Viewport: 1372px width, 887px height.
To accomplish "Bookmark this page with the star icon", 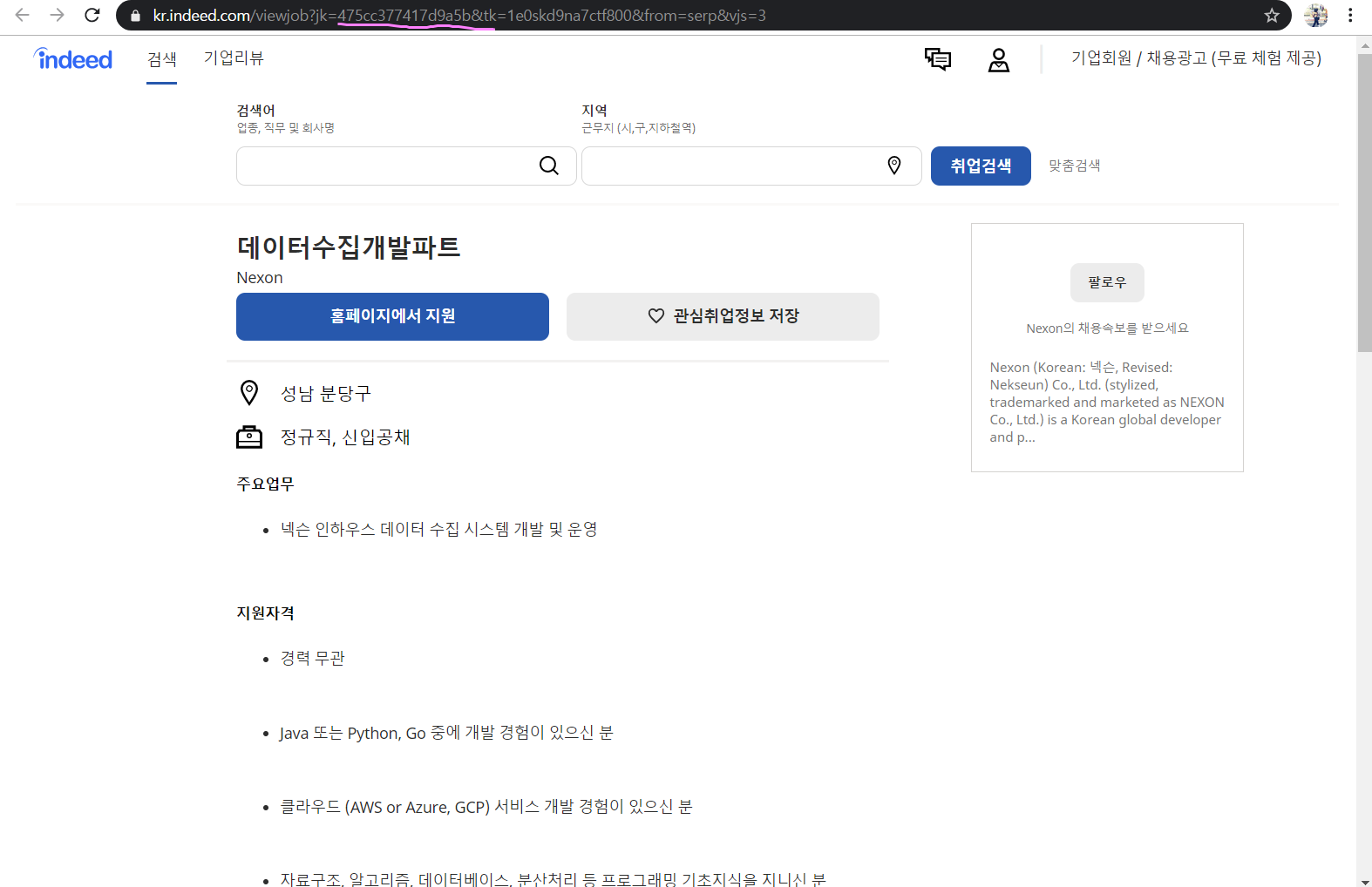I will [1272, 15].
